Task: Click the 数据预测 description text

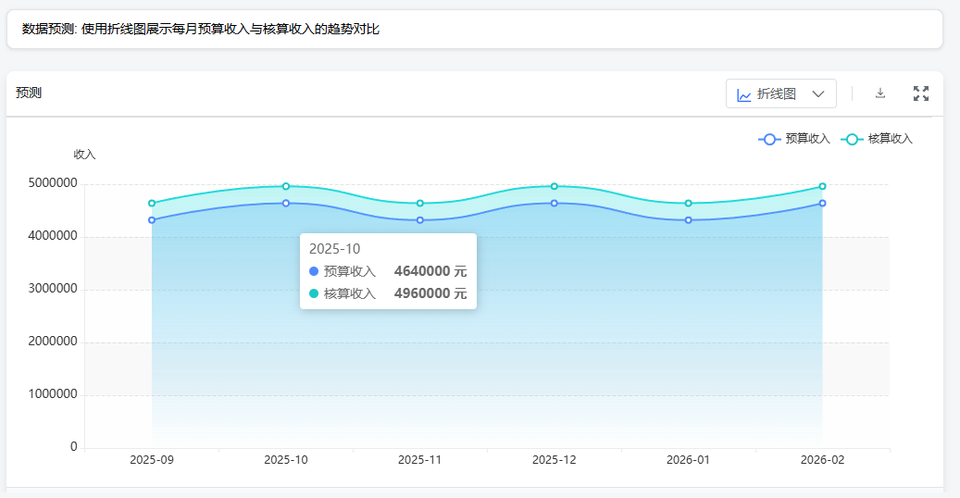Action: click(201, 29)
